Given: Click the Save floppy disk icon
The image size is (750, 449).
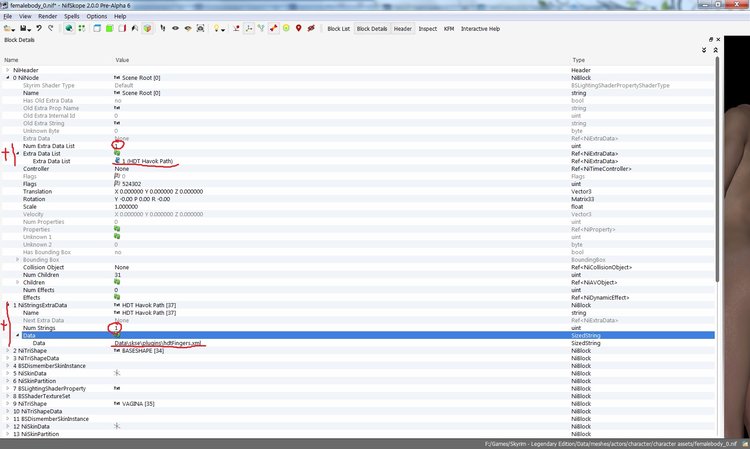Looking at the screenshot, I should 22,29.
